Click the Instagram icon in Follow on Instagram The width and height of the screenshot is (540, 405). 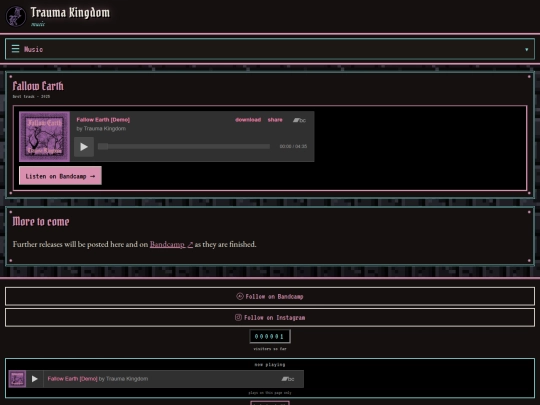(238, 317)
